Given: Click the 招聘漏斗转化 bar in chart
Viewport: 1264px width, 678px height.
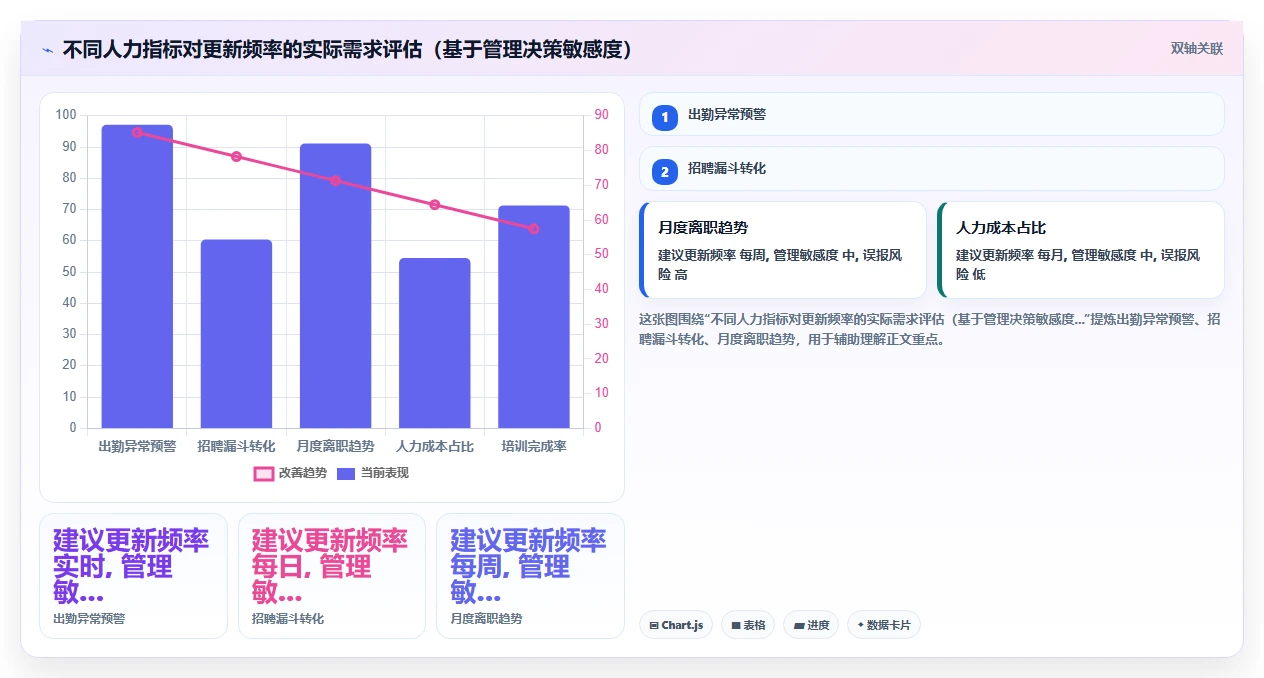Looking at the screenshot, I should click(236, 334).
